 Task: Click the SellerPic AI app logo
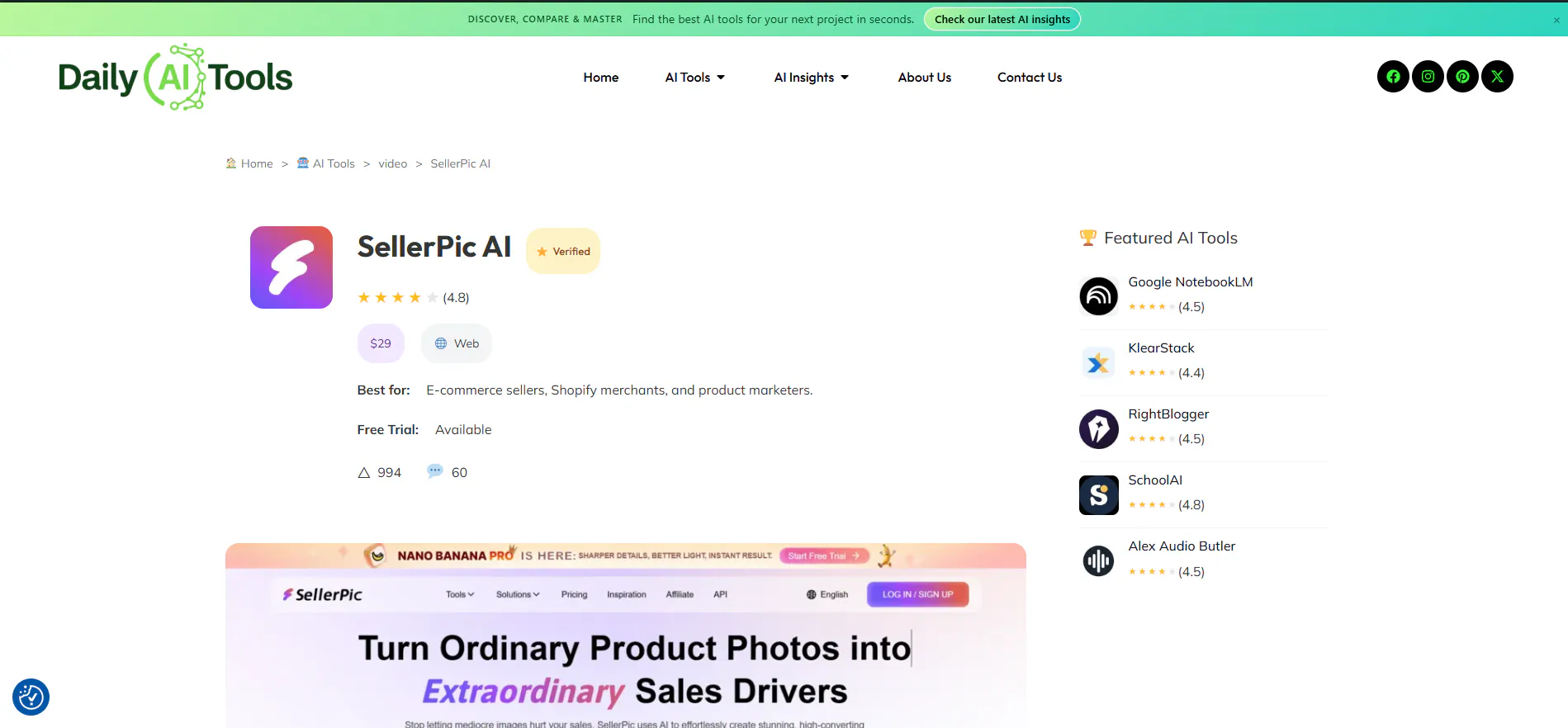pyautogui.click(x=291, y=267)
